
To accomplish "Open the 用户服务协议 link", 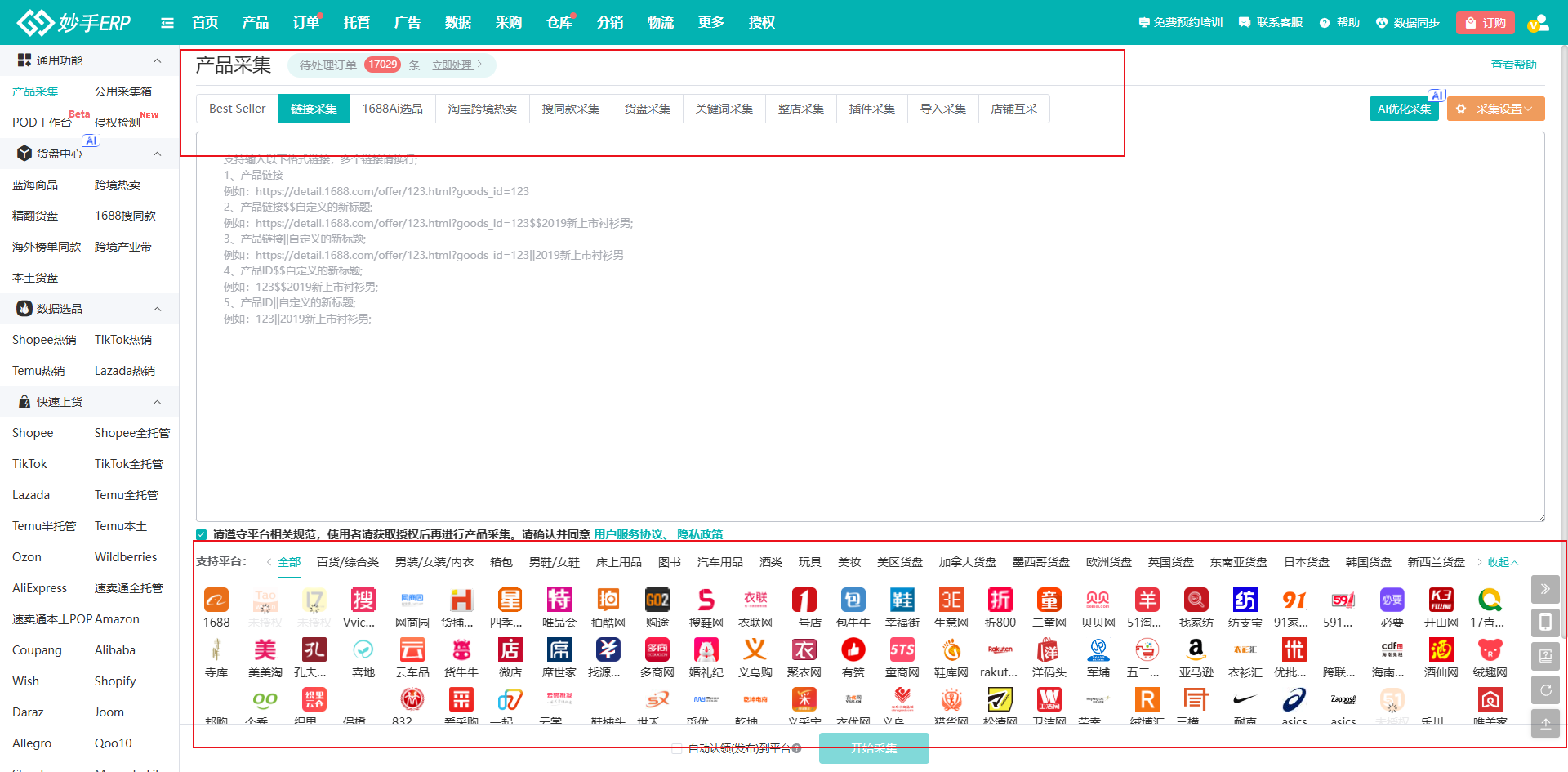I will (x=628, y=534).
